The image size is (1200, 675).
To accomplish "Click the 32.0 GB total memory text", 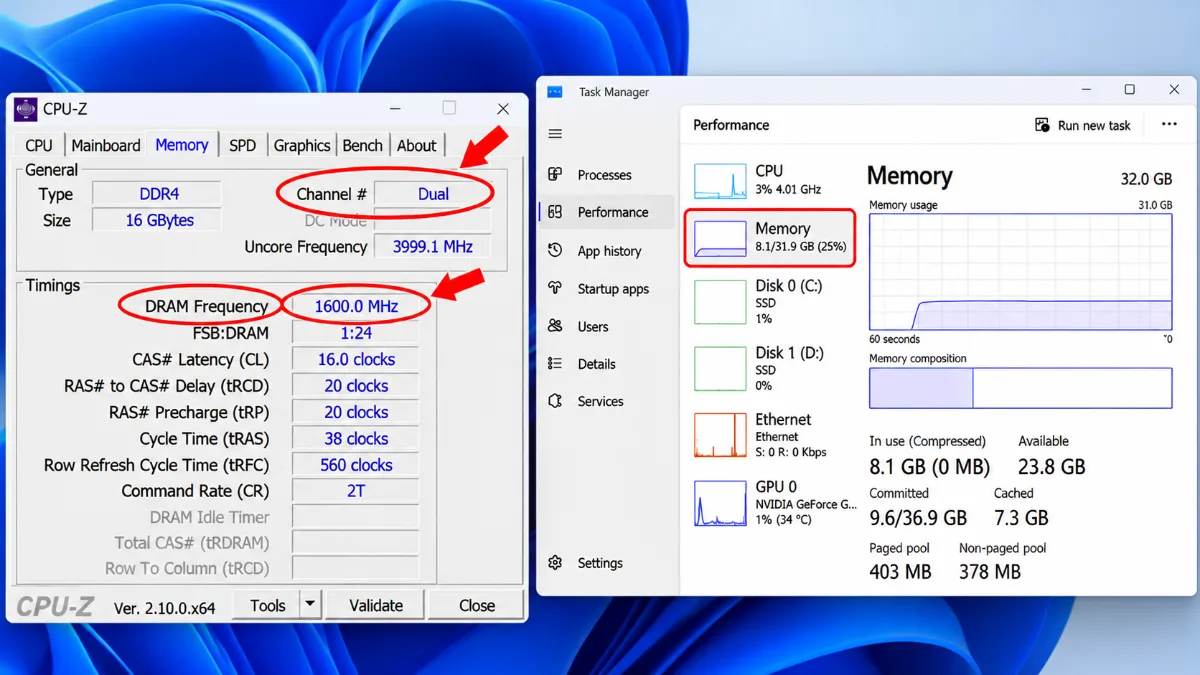I will 1146,179.
